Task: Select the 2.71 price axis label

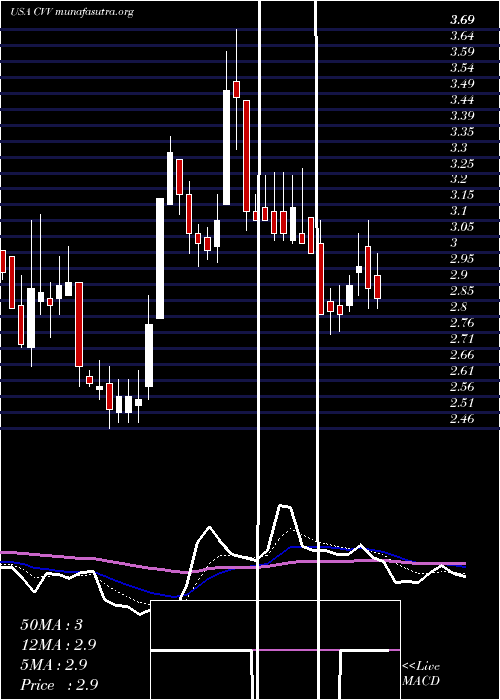Action: pos(462,339)
